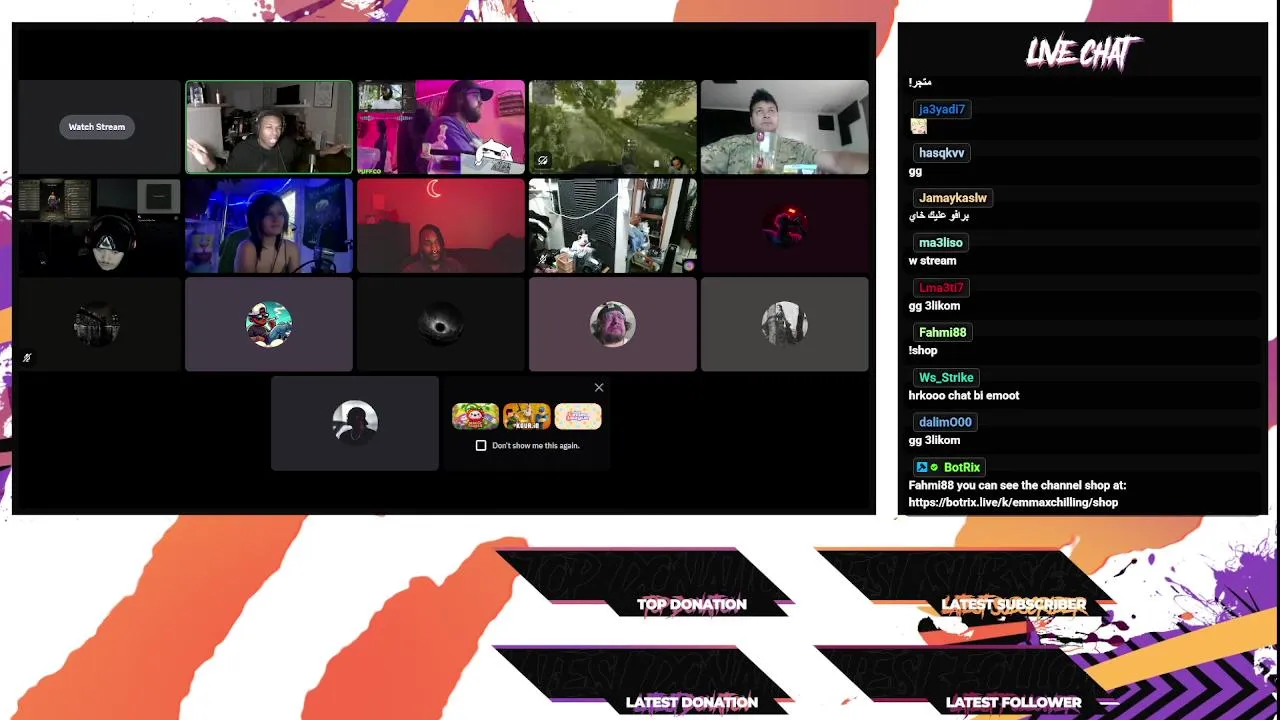Click the blue badge icon beside BotRix
This screenshot has width=1280, height=720.
point(922,467)
